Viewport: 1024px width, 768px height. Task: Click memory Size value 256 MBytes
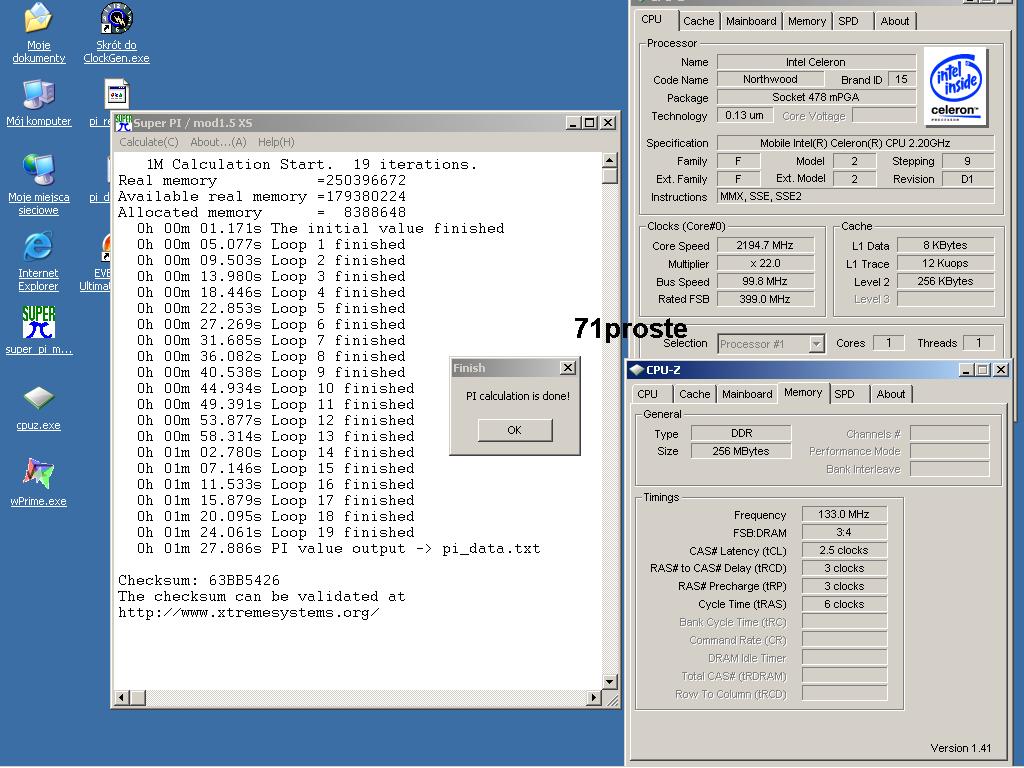pyautogui.click(x=741, y=451)
